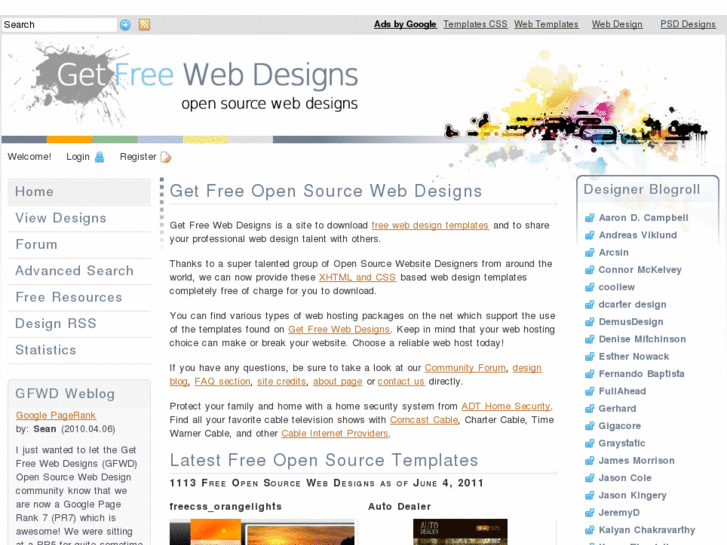Open View Designs in the sidebar
This screenshot has height=545, width=727.
79,218
